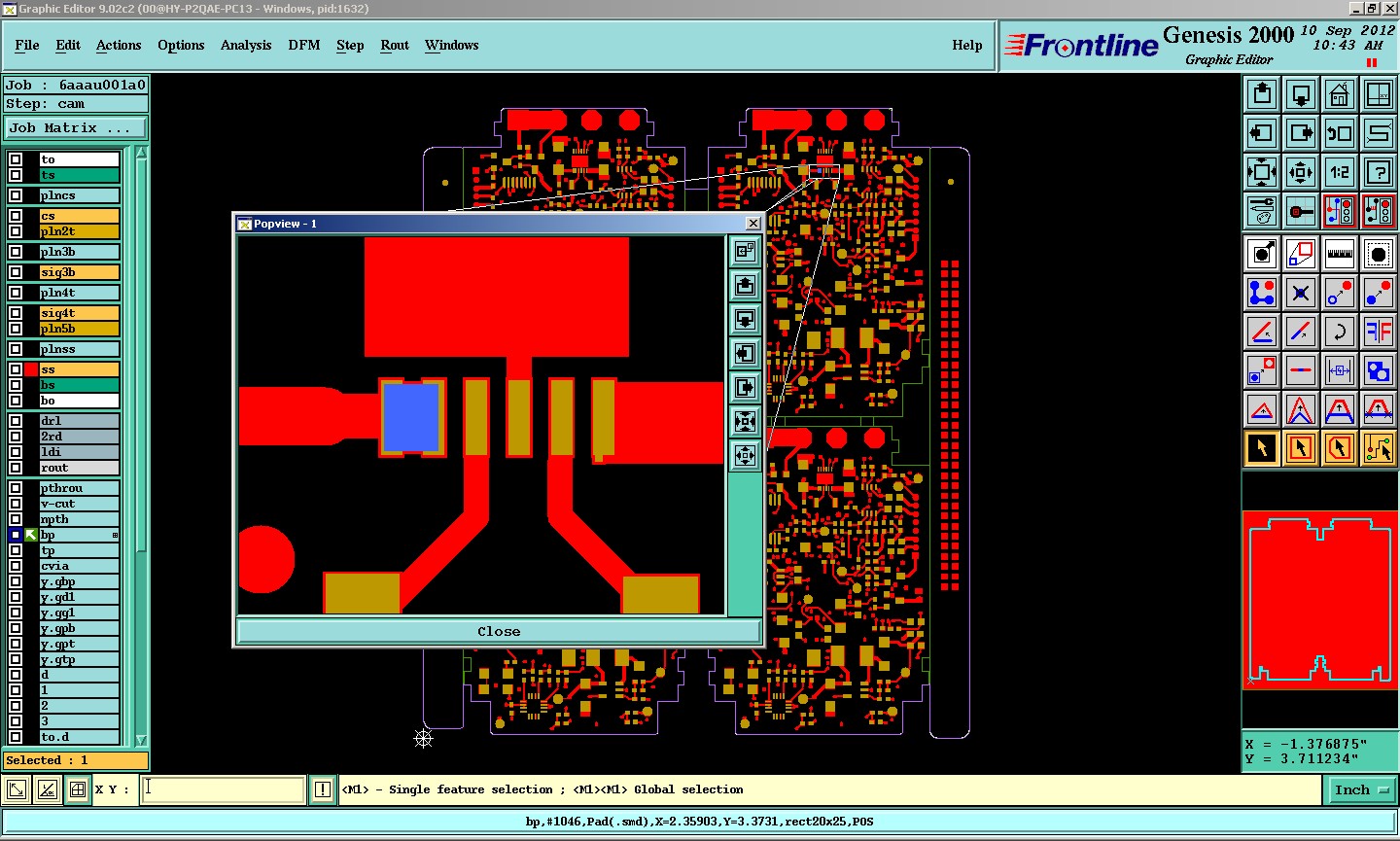The height and width of the screenshot is (841, 1400).
Task: Click the red color swatch on ss layer
Action: coord(31,369)
